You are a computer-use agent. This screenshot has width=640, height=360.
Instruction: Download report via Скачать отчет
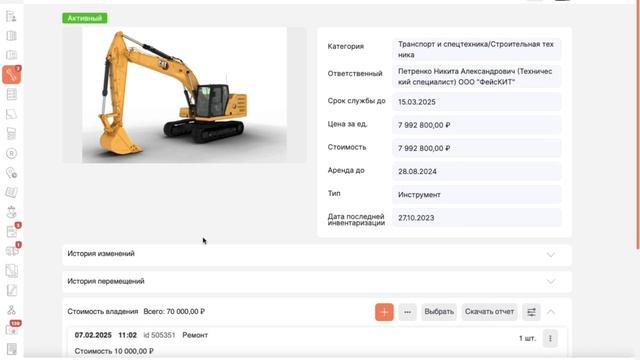489,312
